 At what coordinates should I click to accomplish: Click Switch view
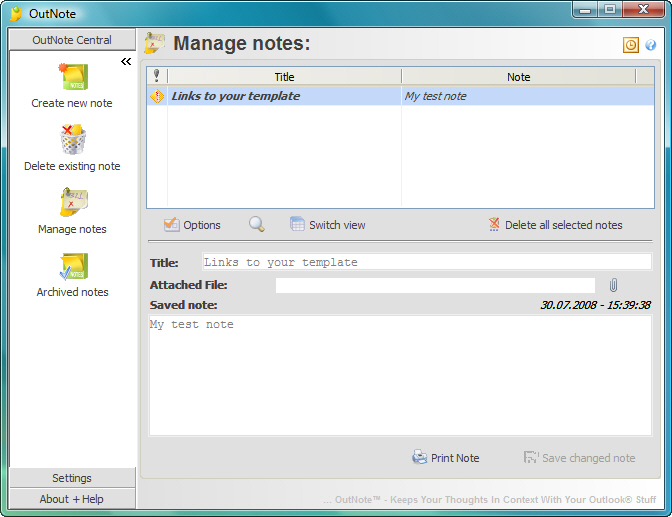click(327, 225)
